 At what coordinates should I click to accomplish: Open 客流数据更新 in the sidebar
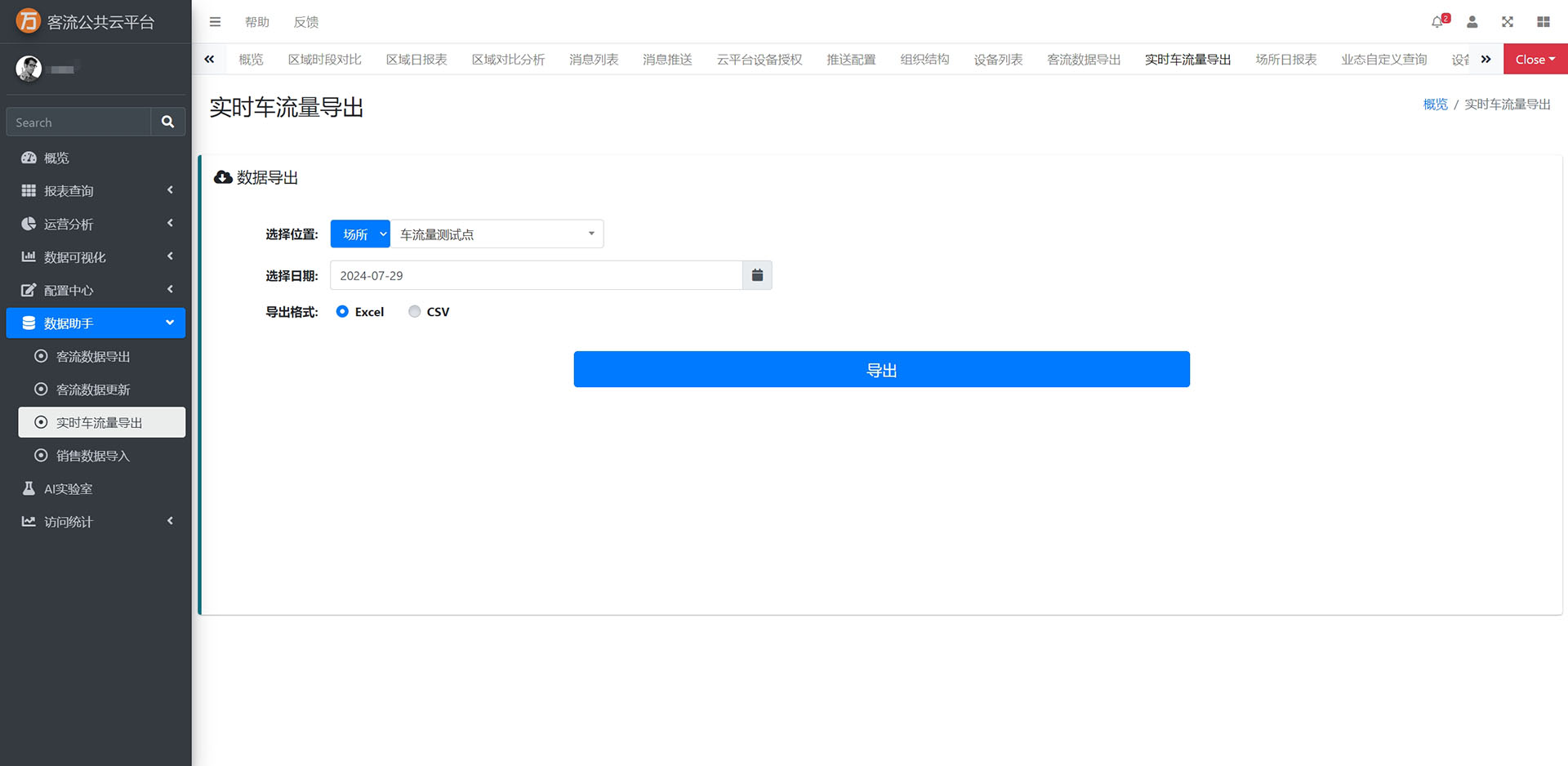pyautogui.click(x=102, y=390)
